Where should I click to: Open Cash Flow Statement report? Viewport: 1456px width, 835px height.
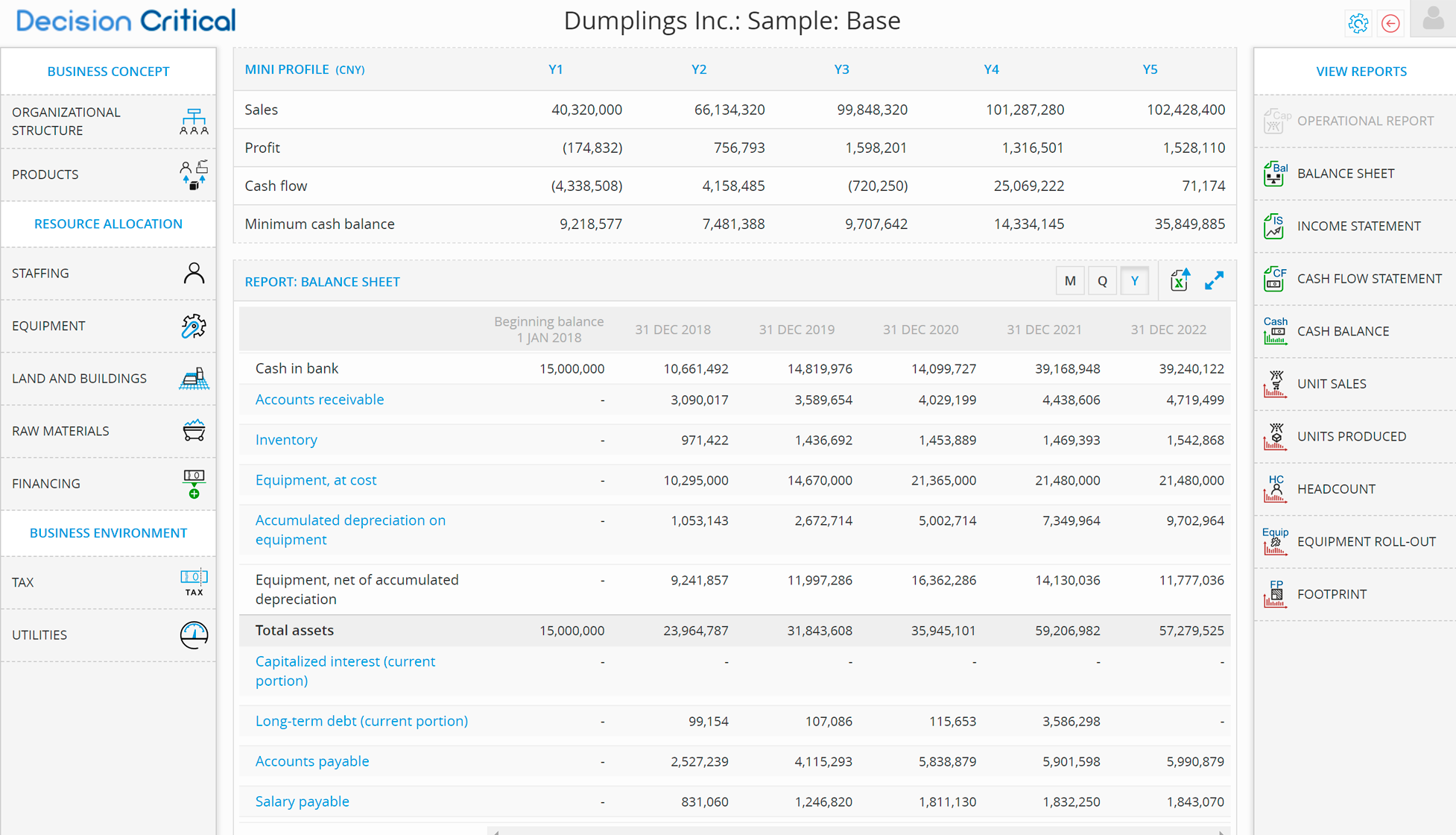pyautogui.click(x=1368, y=278)
